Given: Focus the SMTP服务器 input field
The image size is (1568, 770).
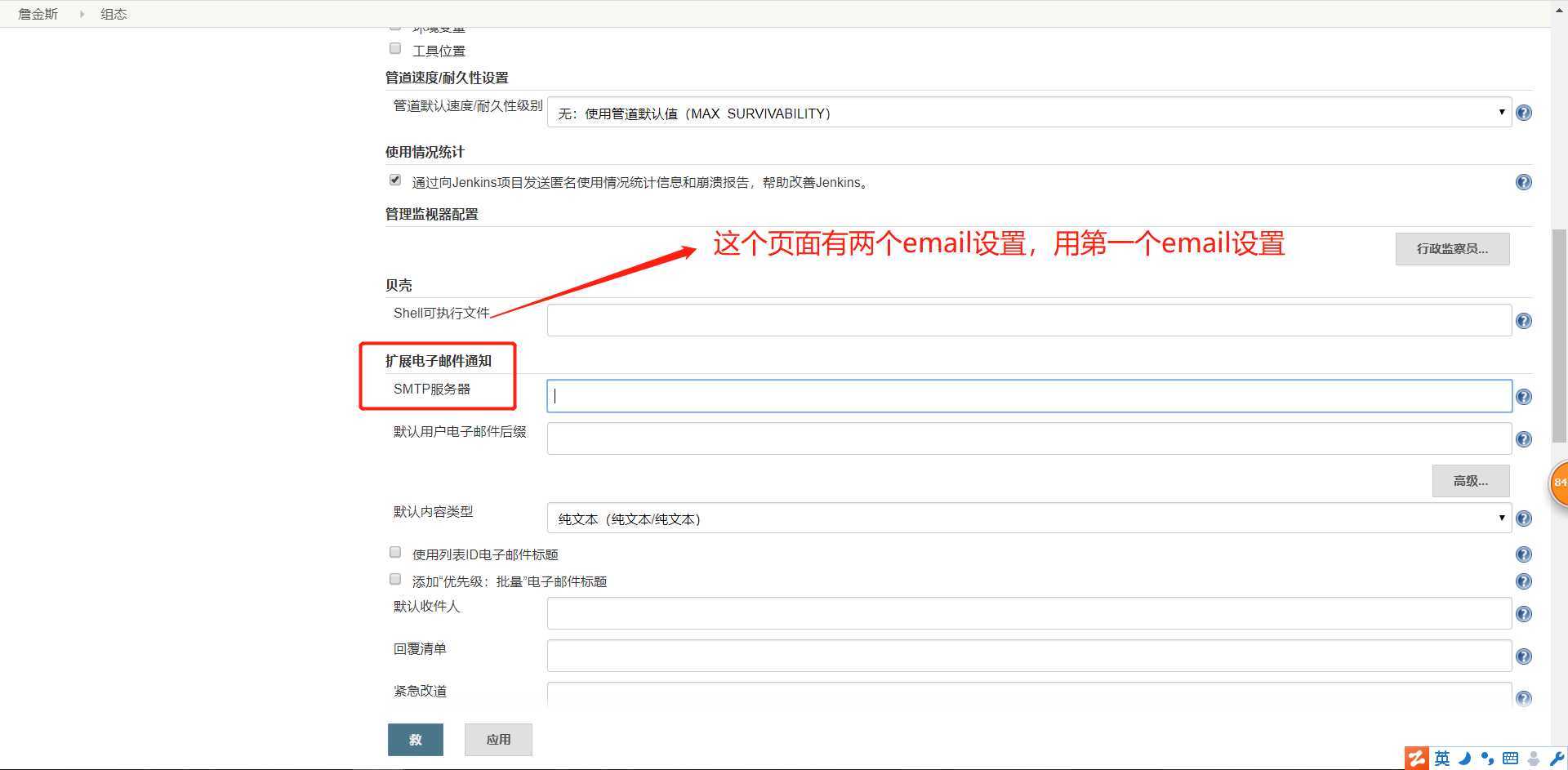Looking at the screenshot, I should pyautogui.click(x=1029, y=396).
